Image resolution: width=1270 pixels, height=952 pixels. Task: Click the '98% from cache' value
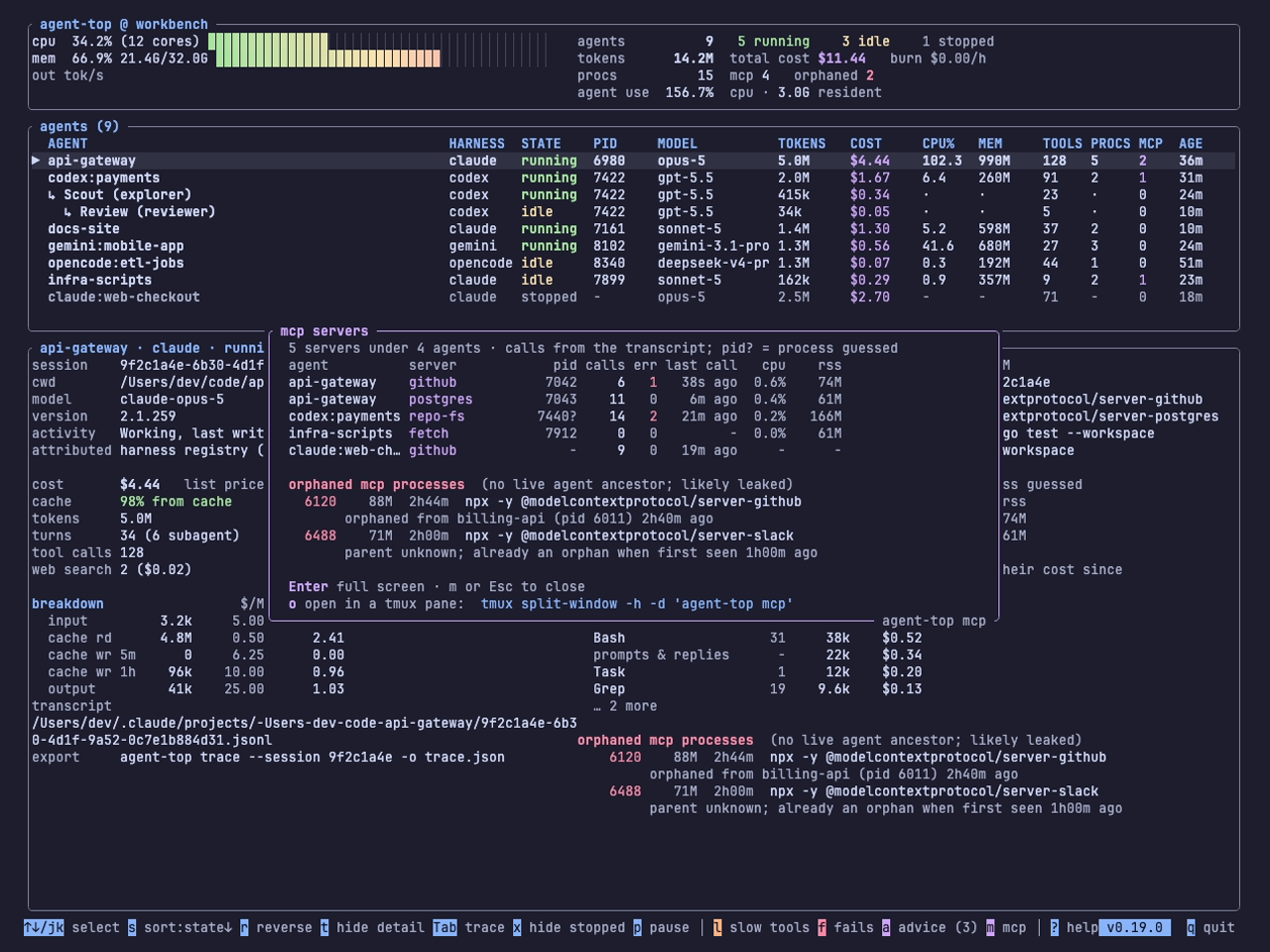(x=176, y=501)
